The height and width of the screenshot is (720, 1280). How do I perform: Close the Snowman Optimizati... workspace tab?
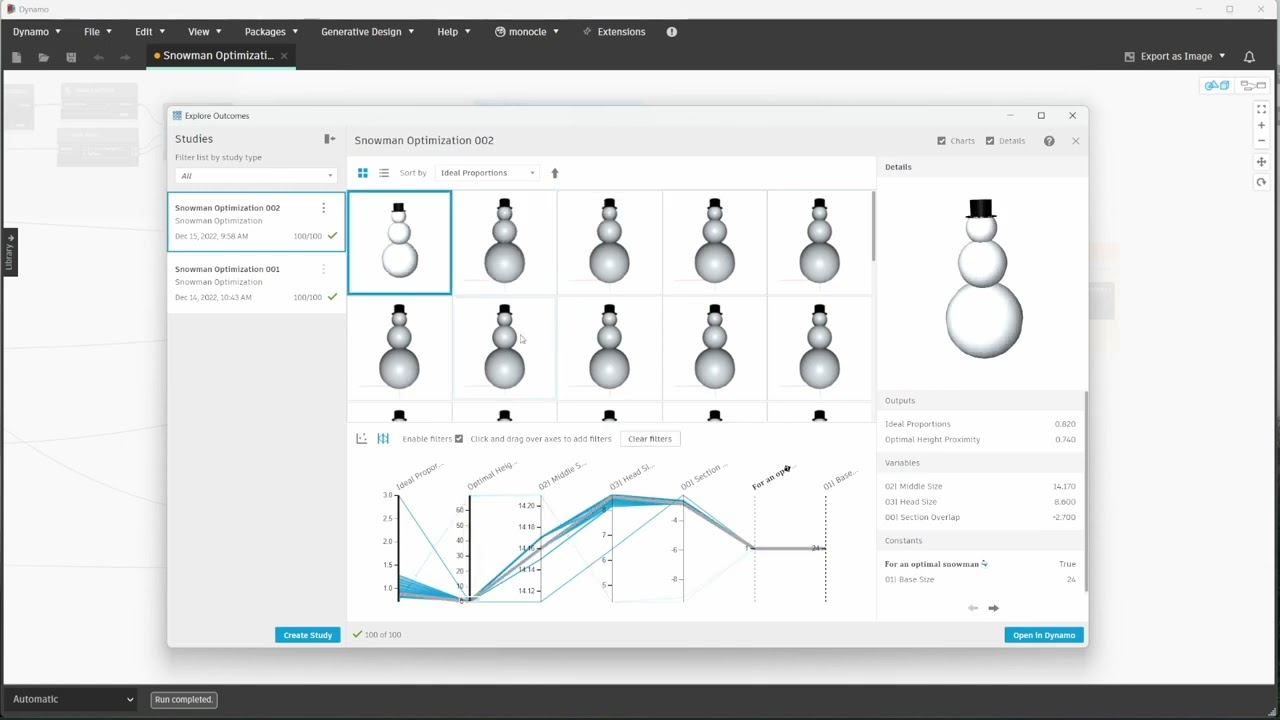284,56
